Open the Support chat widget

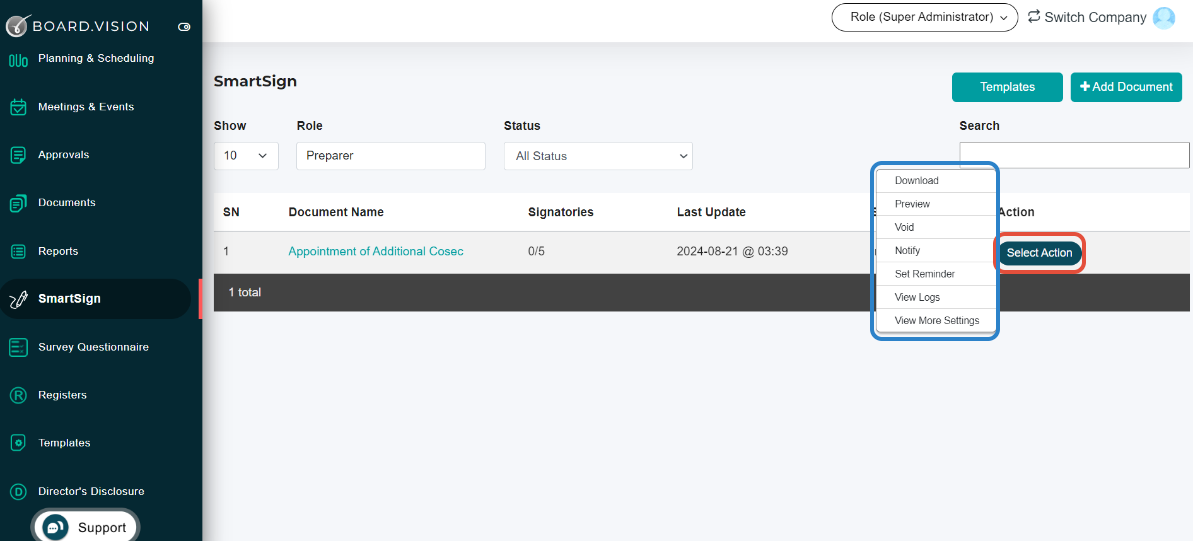coord(85,527)
